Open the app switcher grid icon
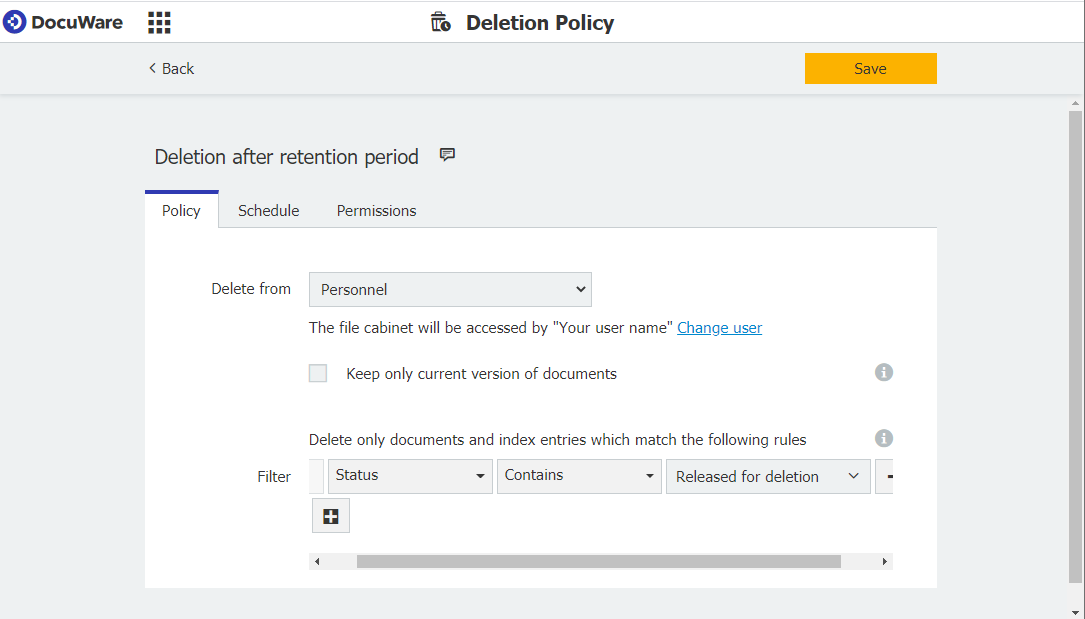The width and height of the screenshot is (1085, 619). click(x=158, y=21)
